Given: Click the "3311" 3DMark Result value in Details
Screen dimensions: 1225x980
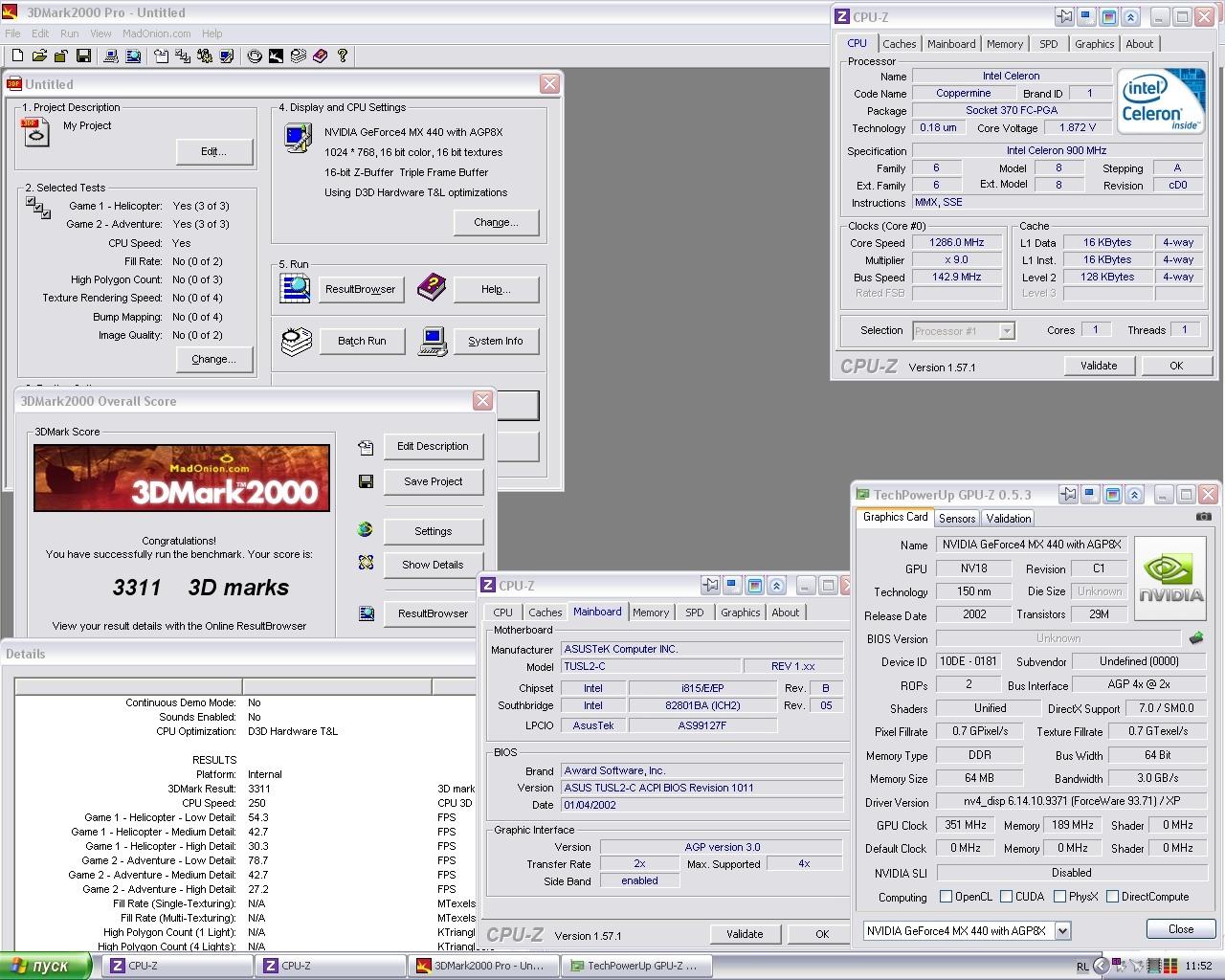Looking at the screenshot, I should click(259, 789).
